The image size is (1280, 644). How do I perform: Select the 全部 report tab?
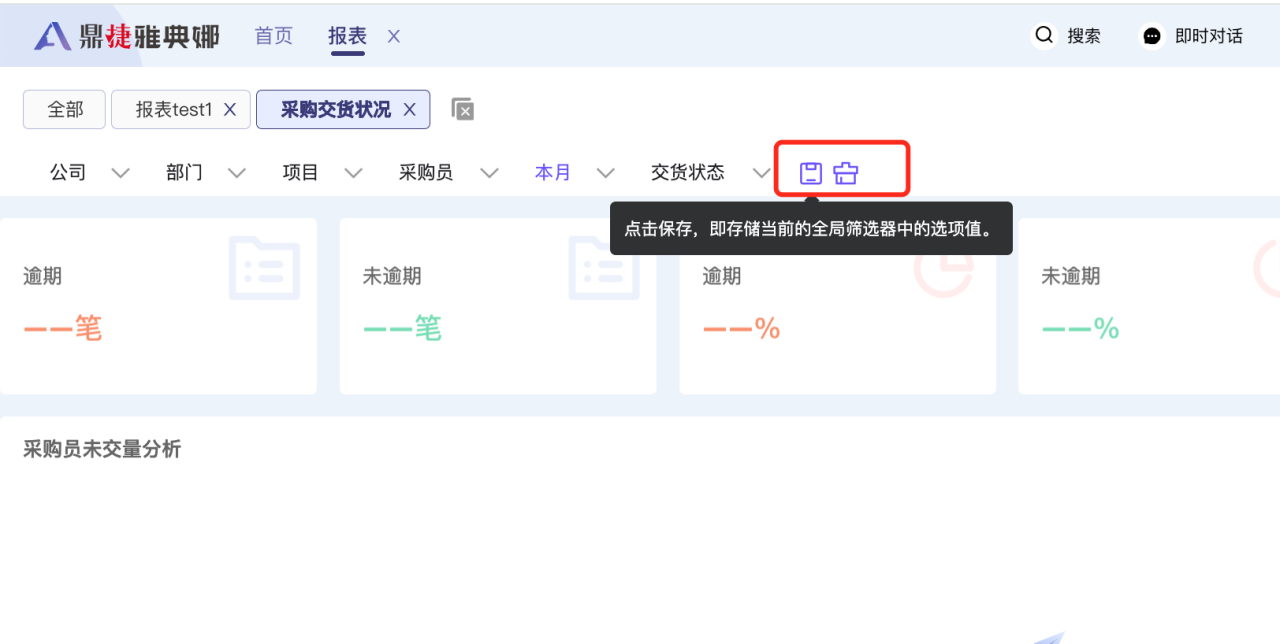pos(64,110)
